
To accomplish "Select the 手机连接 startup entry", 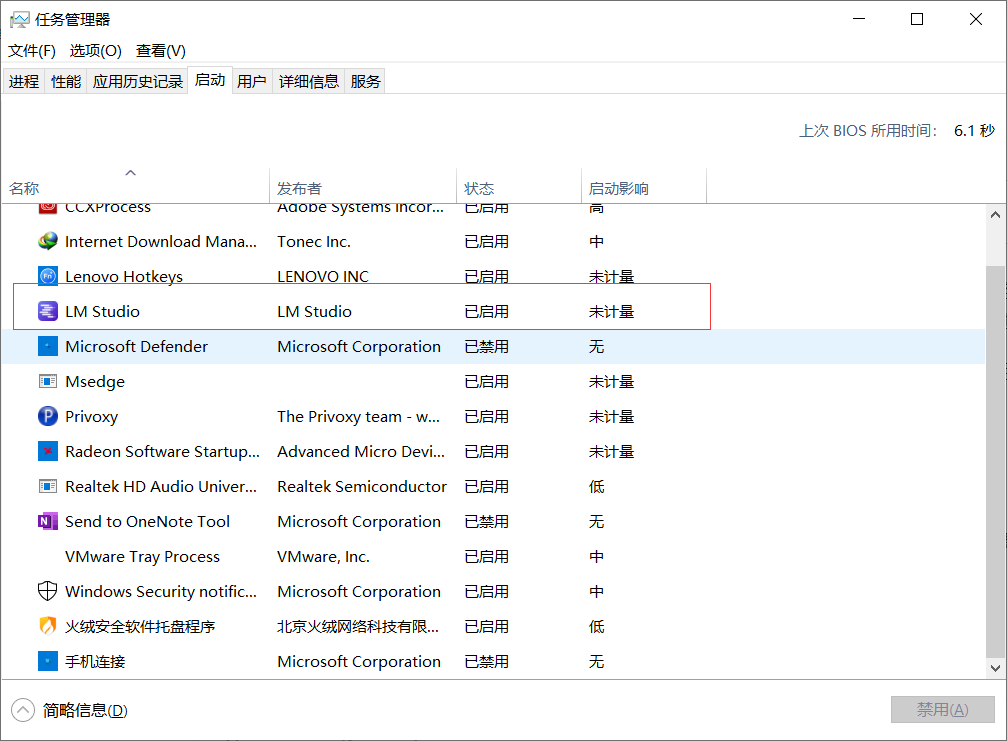I will (95, 661).
